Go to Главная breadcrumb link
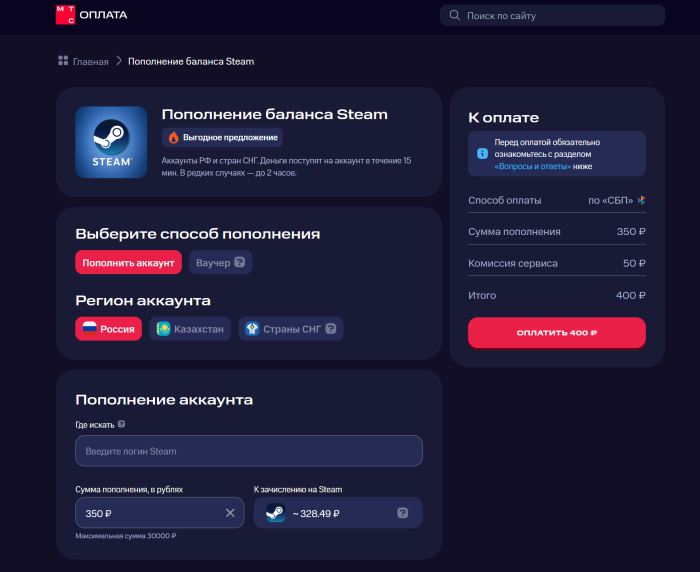Viewport: 700px width, 572px height. click(x=90, y=61)
